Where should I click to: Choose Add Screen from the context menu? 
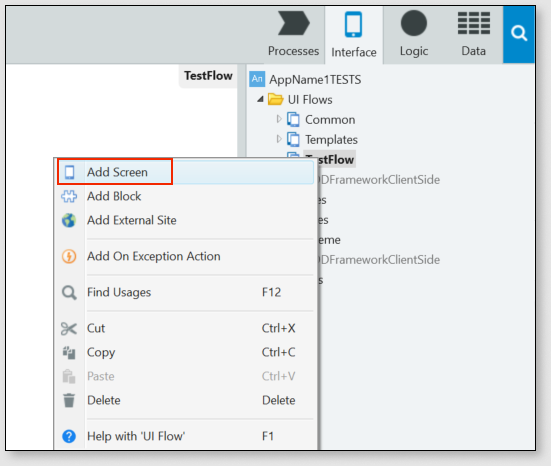pos(186,172)
